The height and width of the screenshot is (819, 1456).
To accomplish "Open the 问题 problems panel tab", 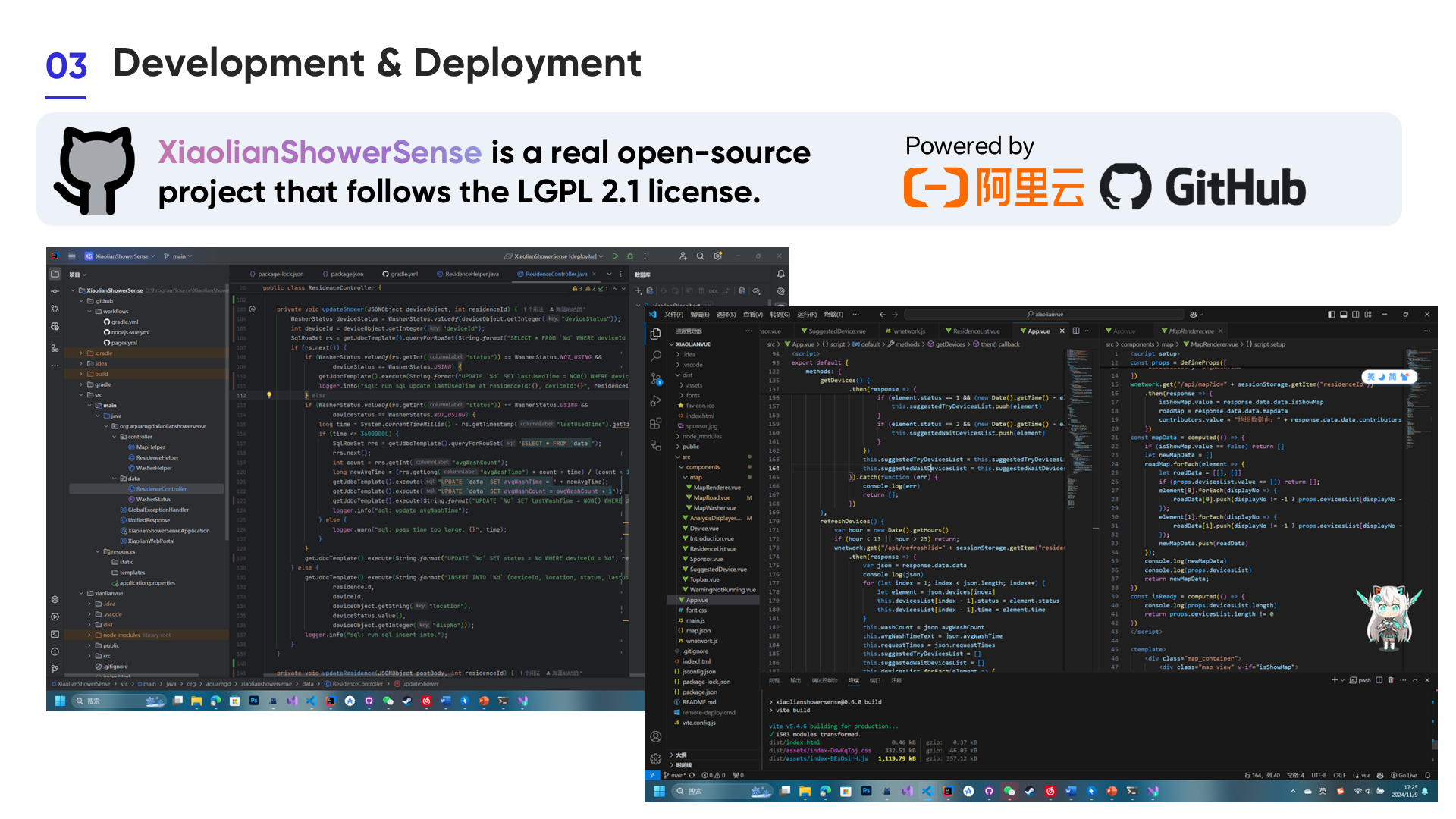I will (774, 680).
